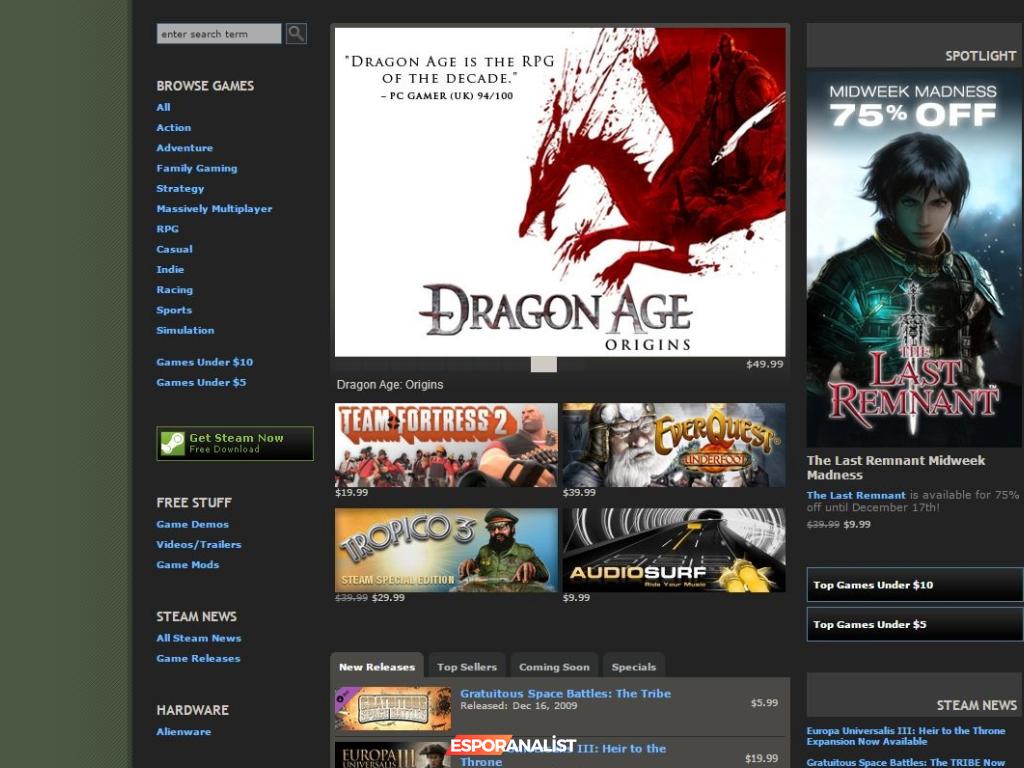This screenshot has width=1024, height=768.
Task: Click the Dragon Age Origins featured banner
Action: coord(560,192)
